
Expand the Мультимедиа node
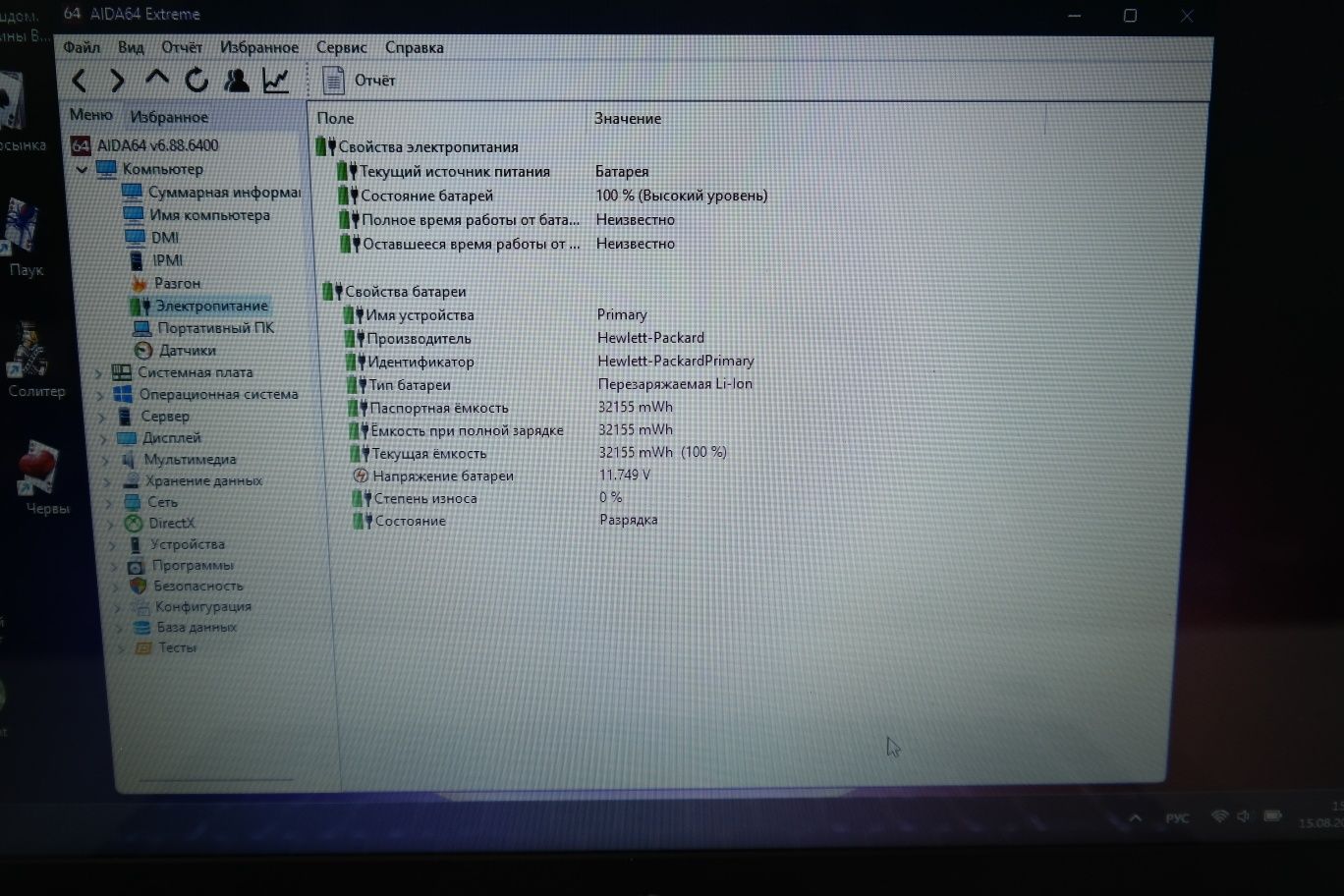pos(107,460)
